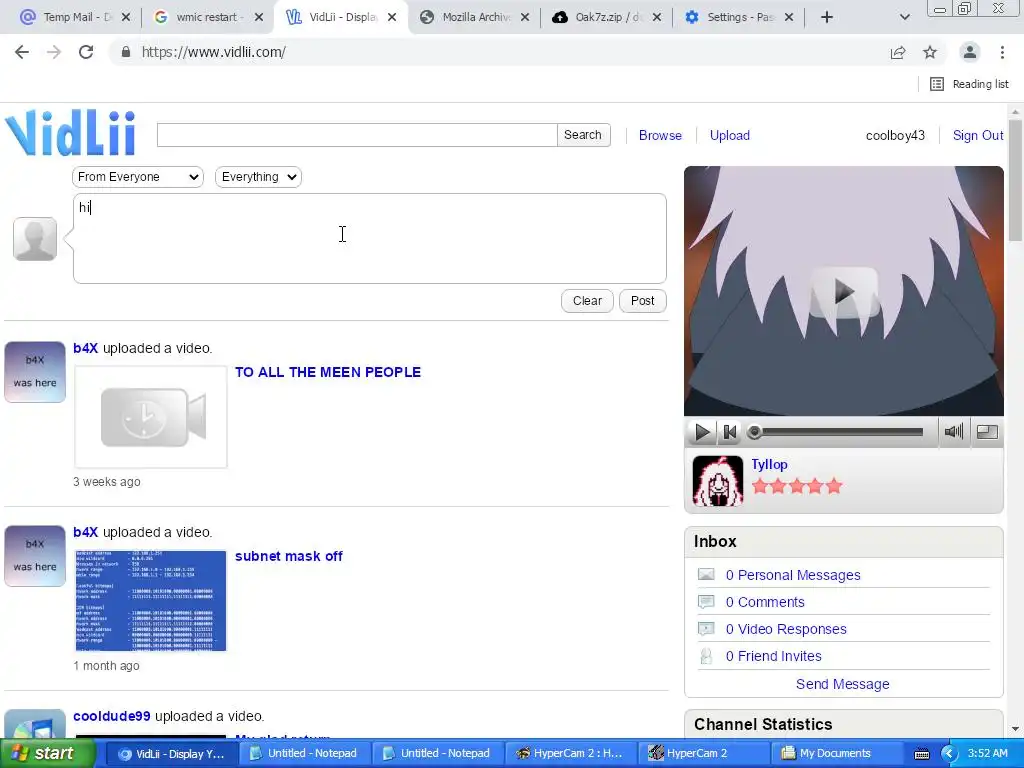Open the Reading list

969,84
